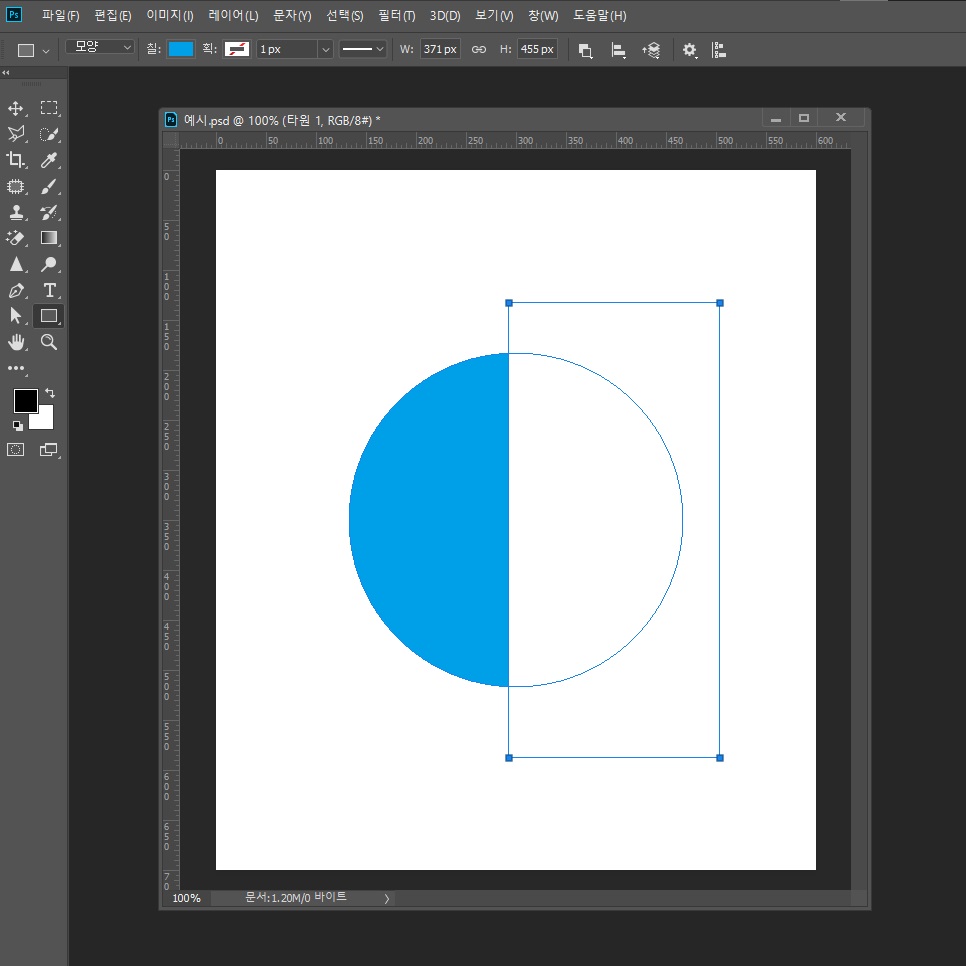This screenshot has height=966, width=966.
Task: Select the History Brush tool
Action: pyautogui.click(x=49, y=213)
